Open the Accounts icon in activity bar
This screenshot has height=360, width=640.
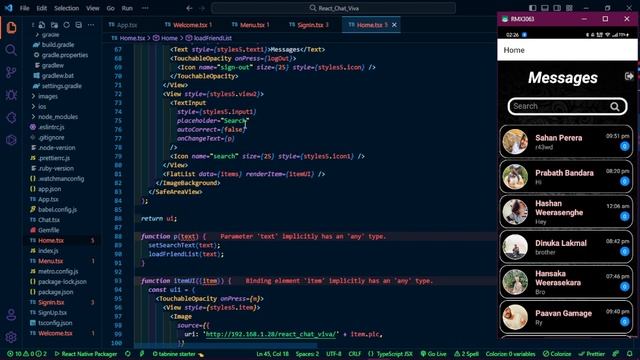click(x=11, y=315)
